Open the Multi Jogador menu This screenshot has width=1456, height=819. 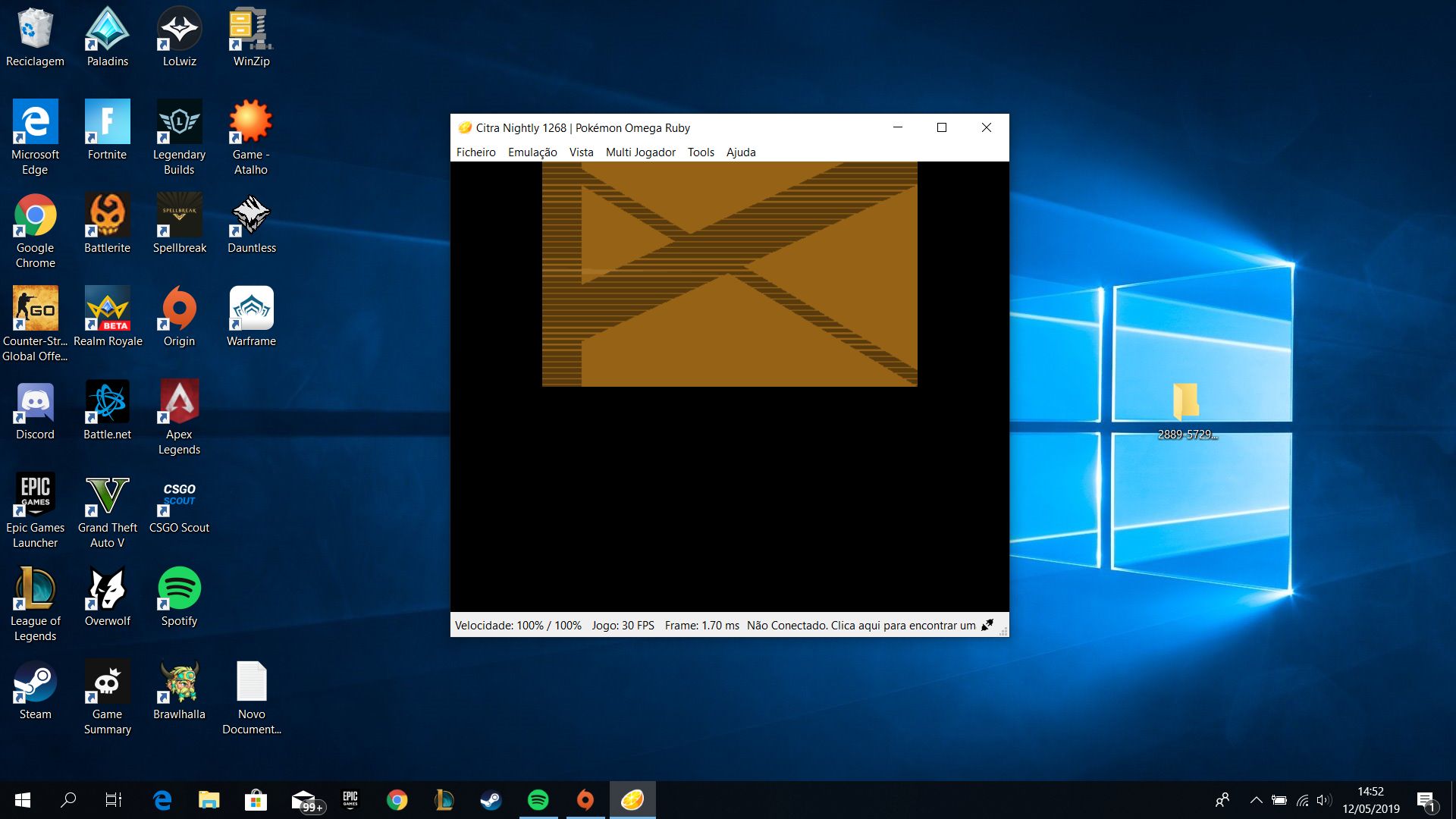coord(640,152)
